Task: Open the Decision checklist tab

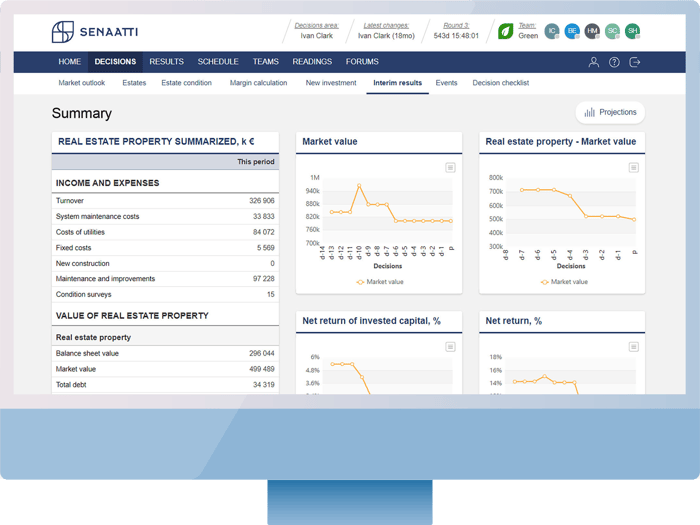Action: tap(500, 83)
